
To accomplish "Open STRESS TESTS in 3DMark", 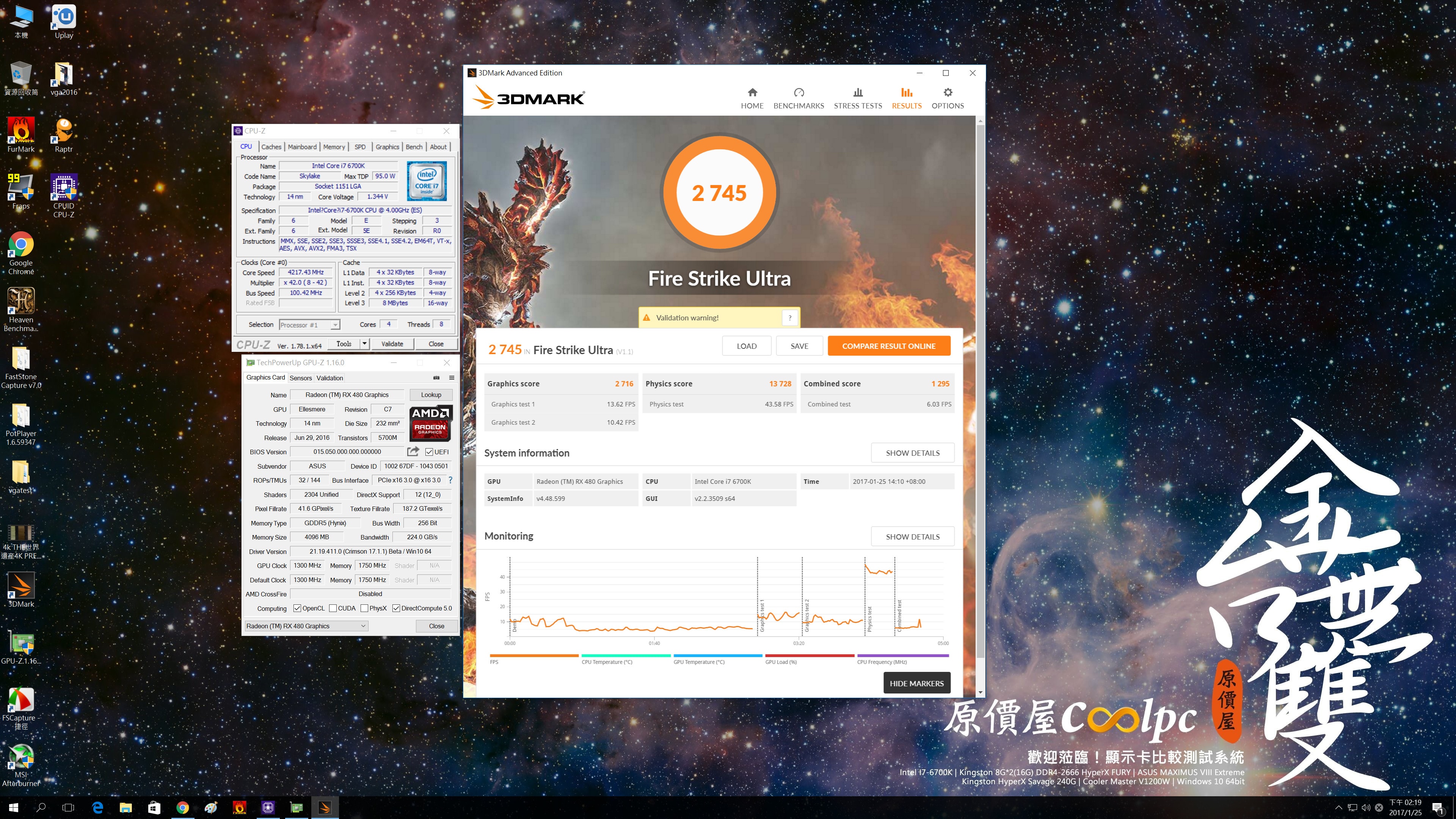I will click(x=857, y=98).
